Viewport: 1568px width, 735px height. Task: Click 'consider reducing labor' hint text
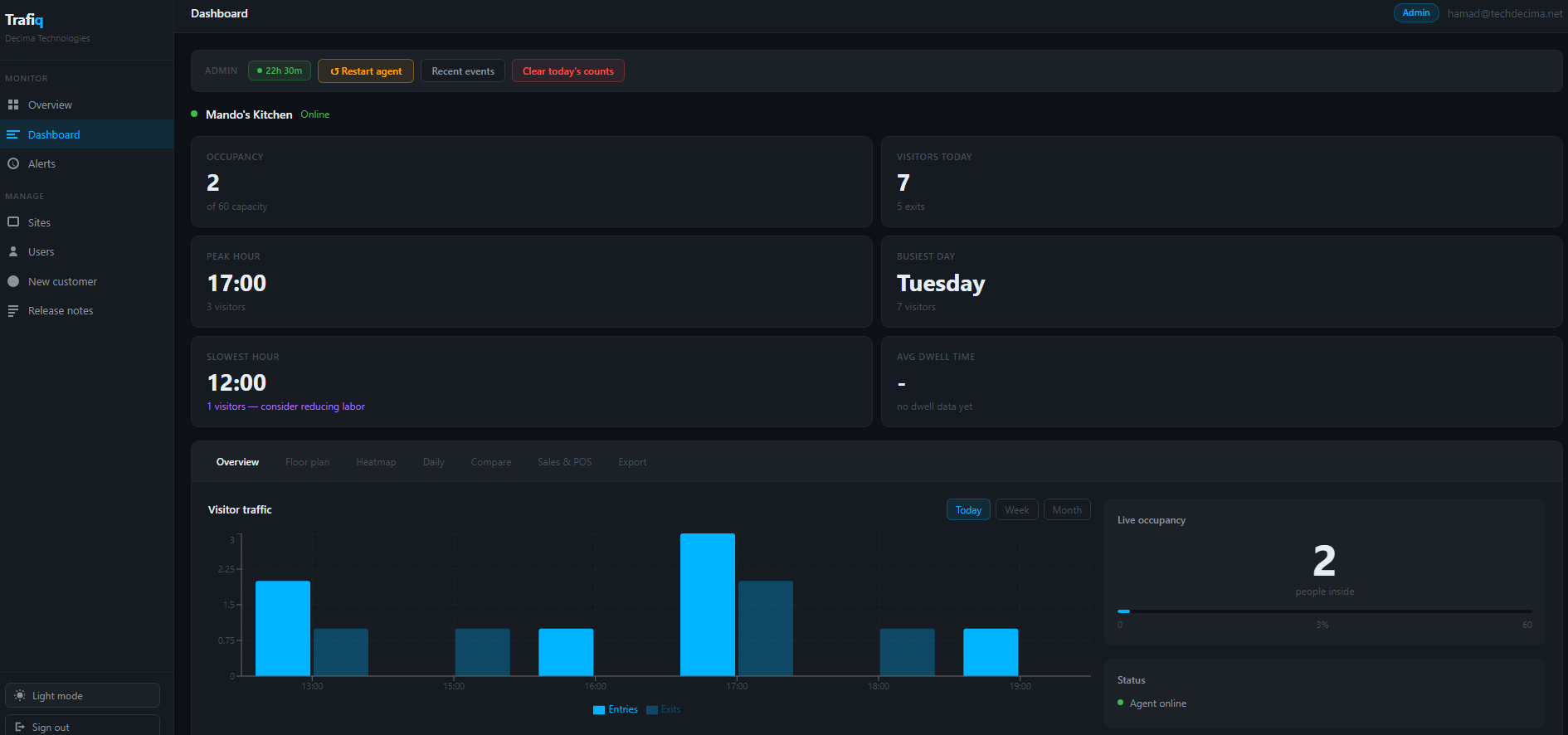pos(313,406)
